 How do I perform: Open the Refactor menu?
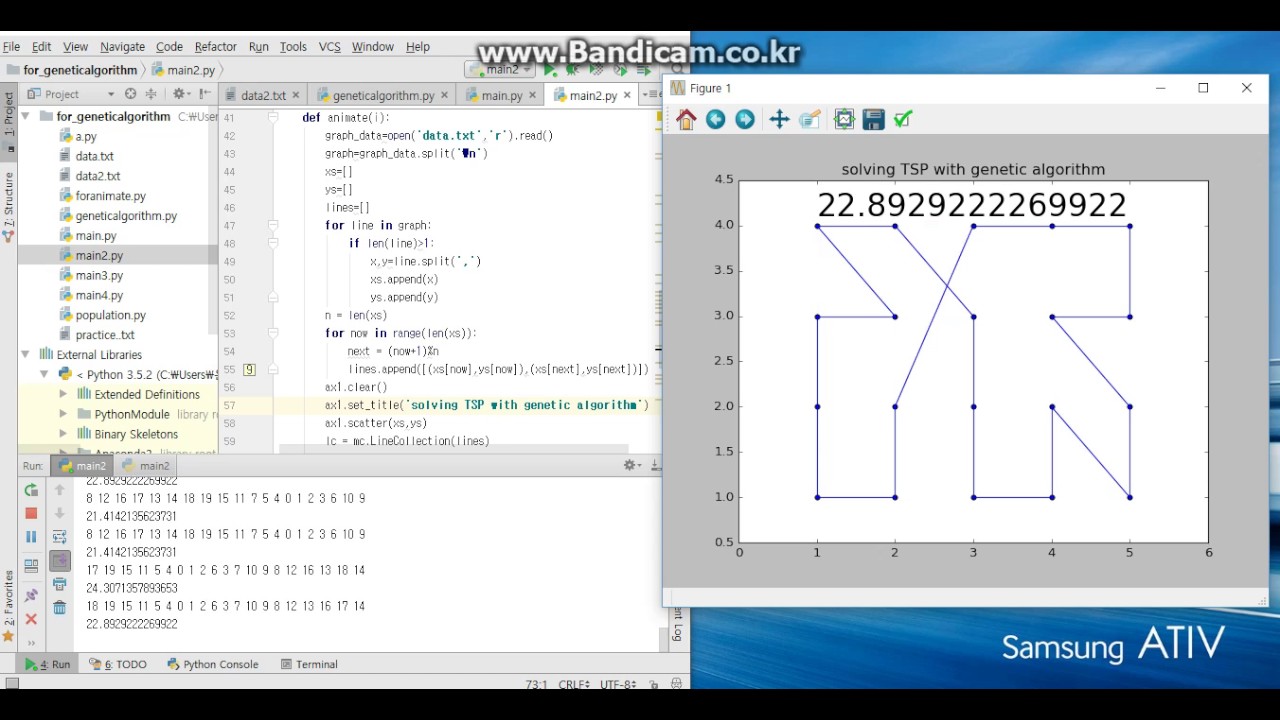point(215,47)
